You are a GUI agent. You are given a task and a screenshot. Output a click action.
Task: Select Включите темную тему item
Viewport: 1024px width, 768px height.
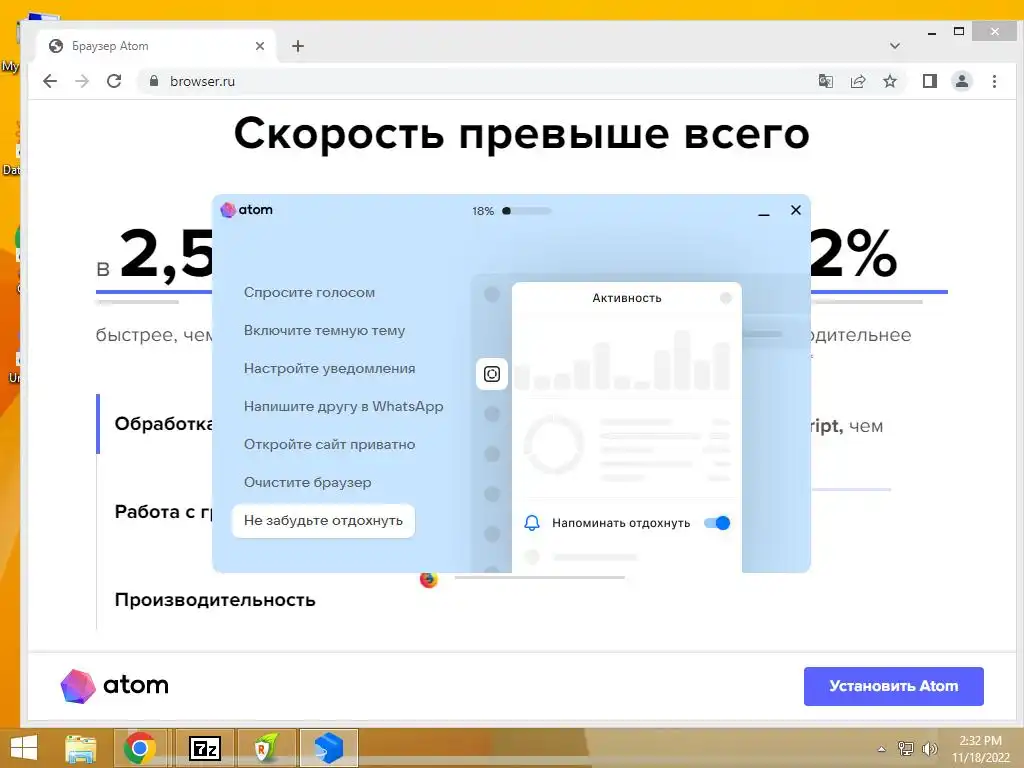[x=325, y=330]
